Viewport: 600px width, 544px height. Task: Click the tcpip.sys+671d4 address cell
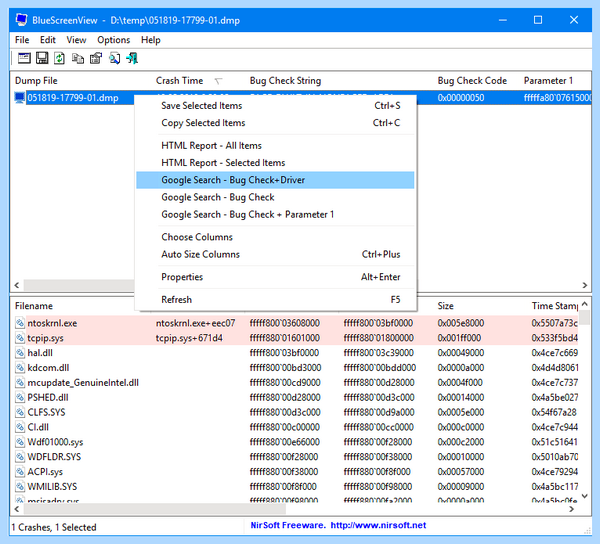[x=189, y=338]
